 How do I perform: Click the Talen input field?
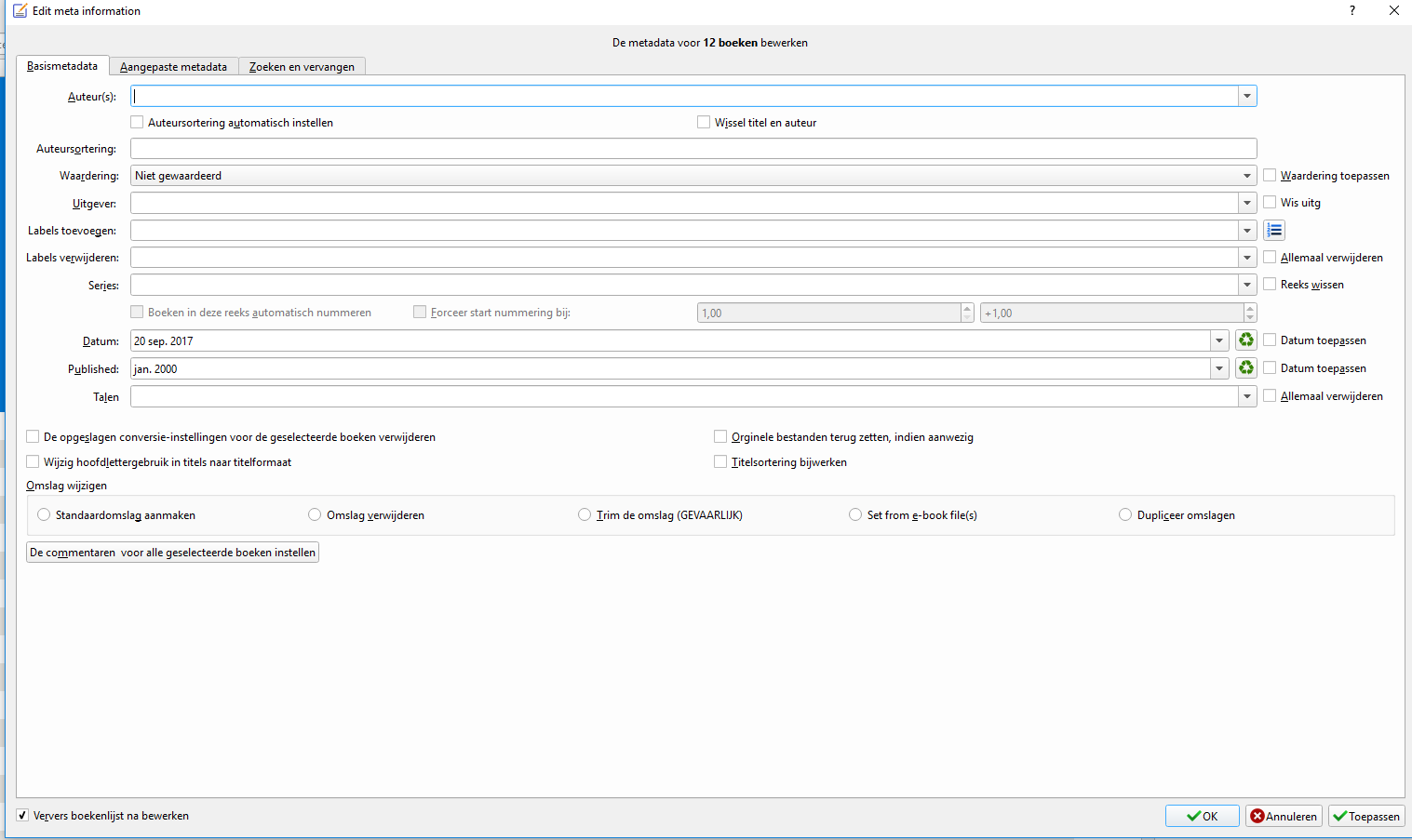(x=684, y=396)
